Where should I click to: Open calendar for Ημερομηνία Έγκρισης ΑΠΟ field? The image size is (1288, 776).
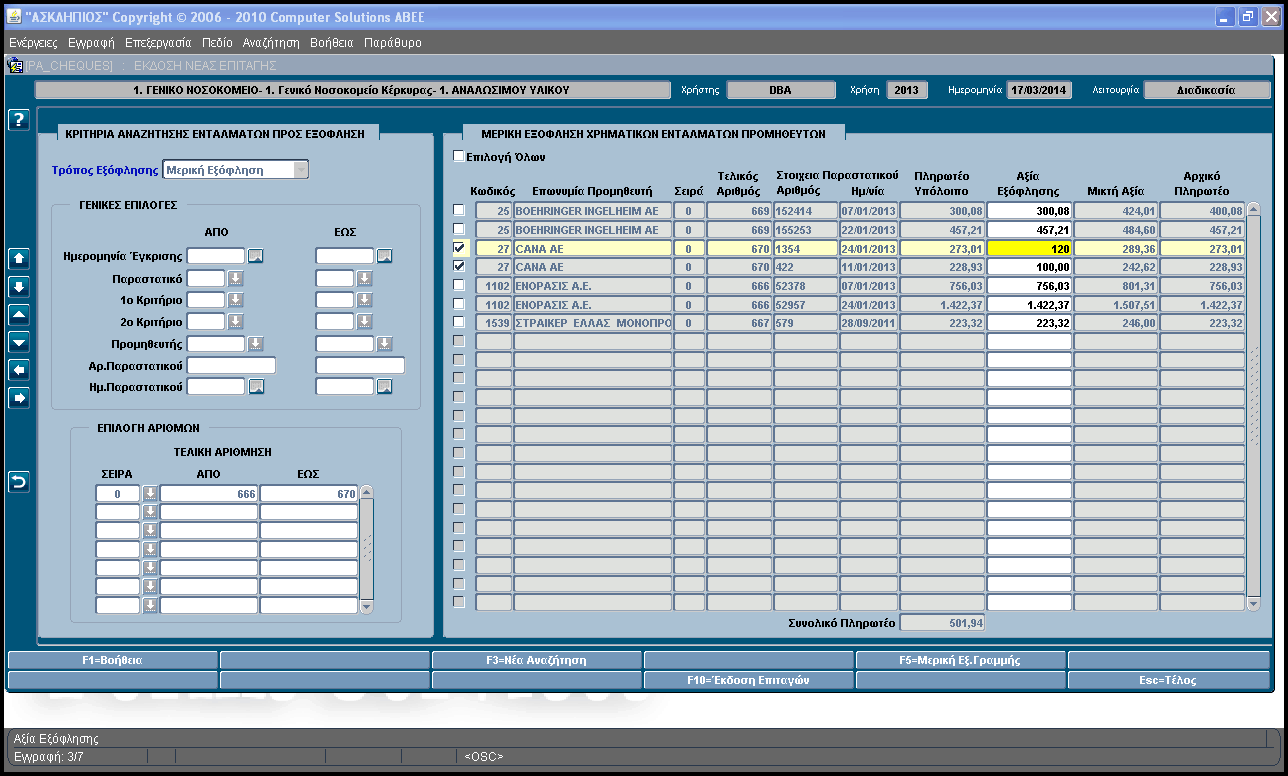256,256
